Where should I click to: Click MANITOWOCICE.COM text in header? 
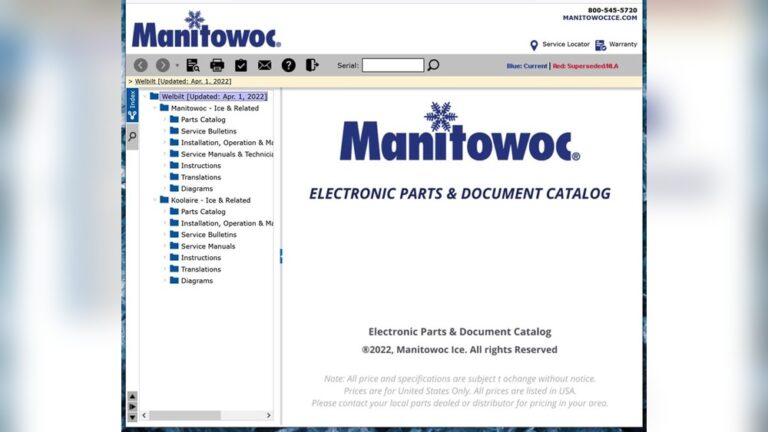click(x=600, y=18)
